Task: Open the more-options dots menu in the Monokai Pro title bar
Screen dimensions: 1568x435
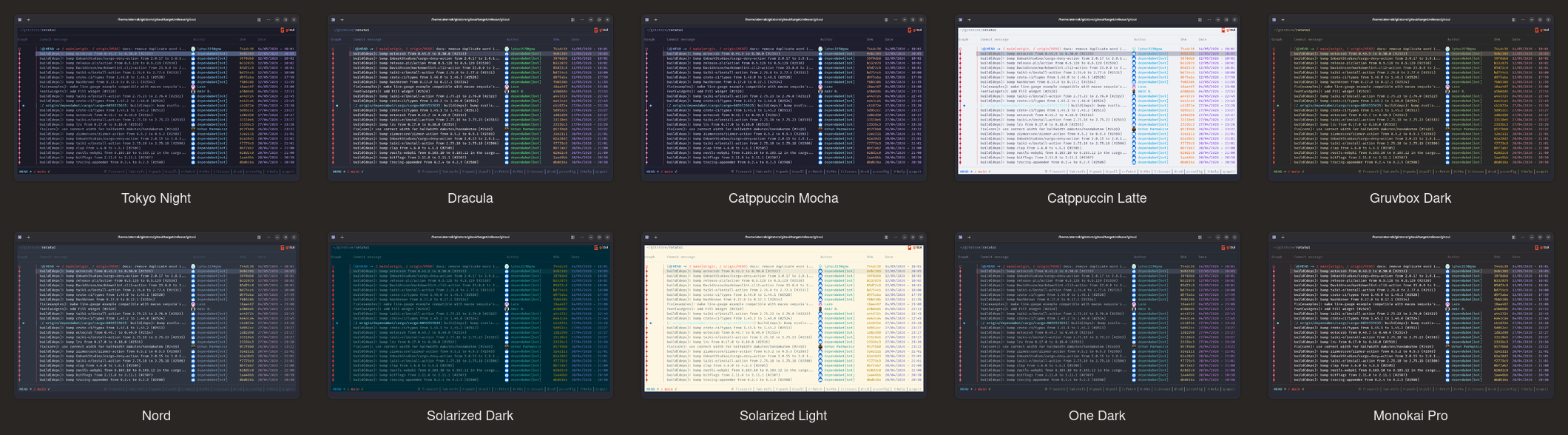Action: [1523, 237]
